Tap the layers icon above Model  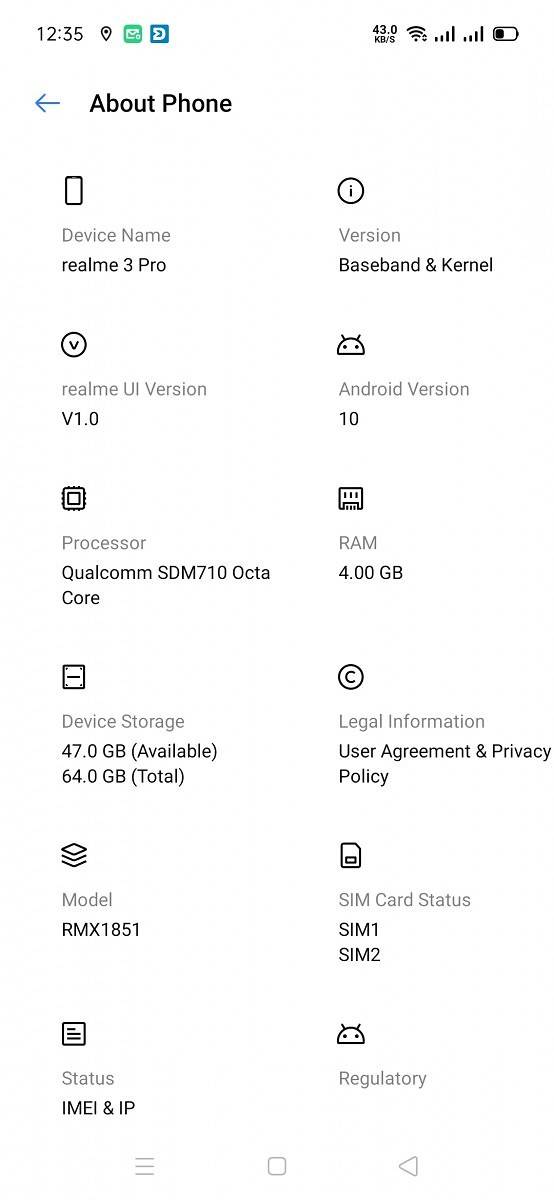coord(74,855)
